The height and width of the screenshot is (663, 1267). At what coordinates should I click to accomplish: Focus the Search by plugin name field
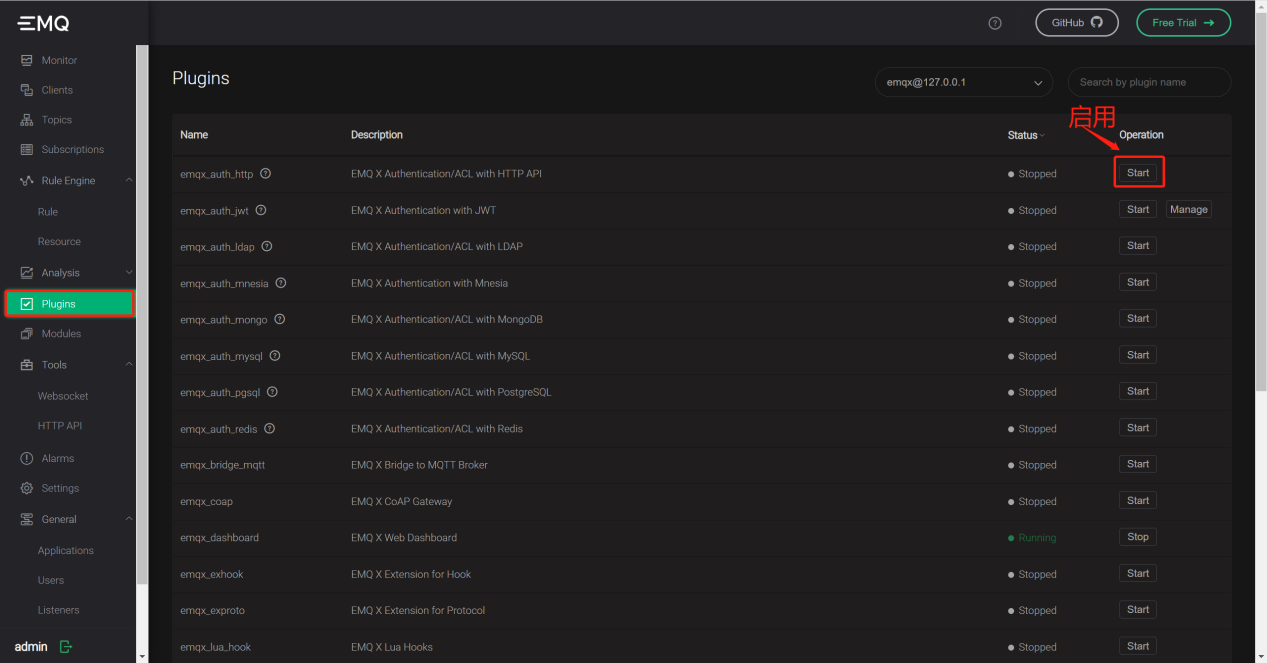point(1149,82)
